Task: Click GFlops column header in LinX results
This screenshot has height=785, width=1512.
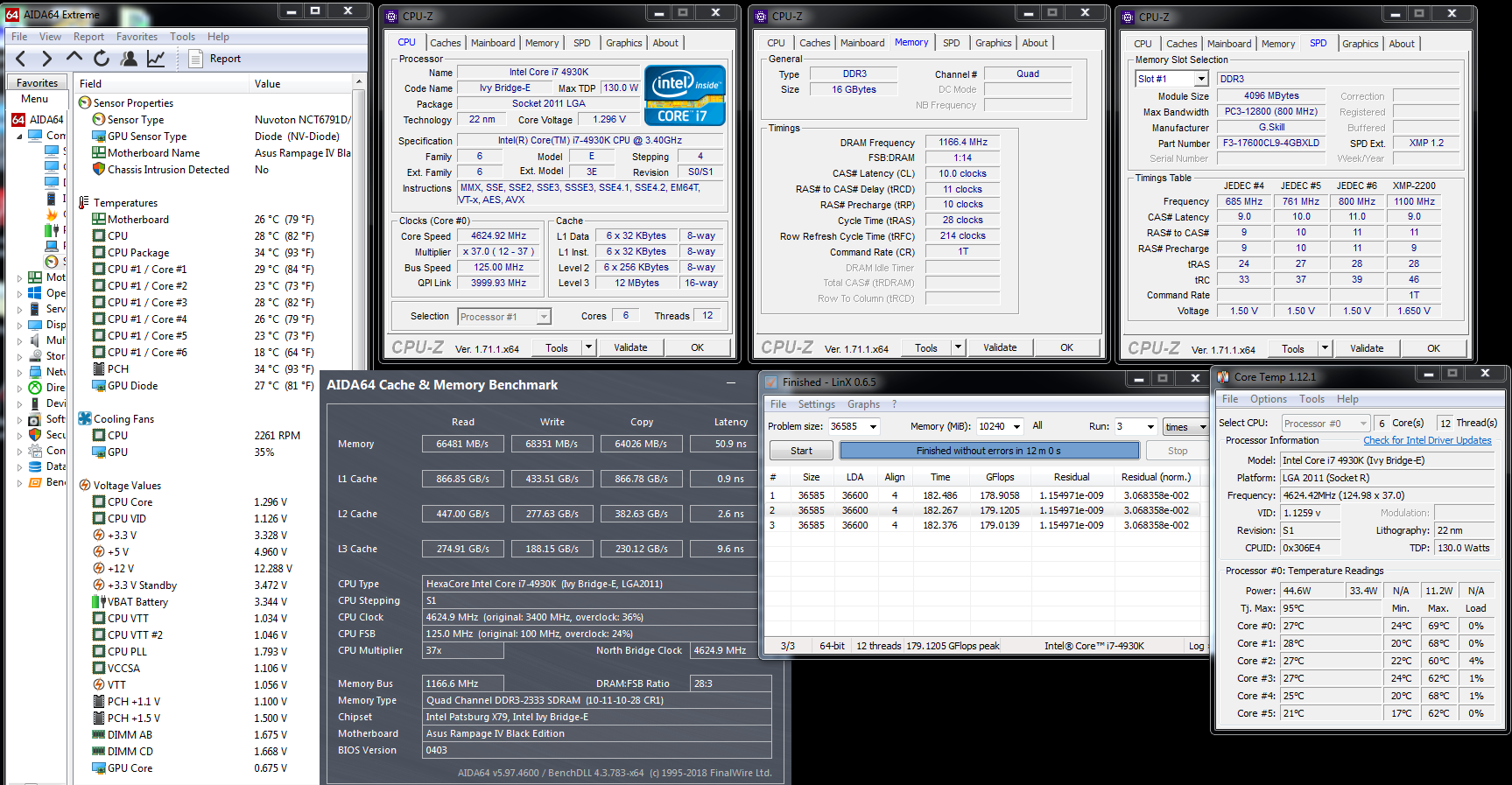Action: 1000,477
